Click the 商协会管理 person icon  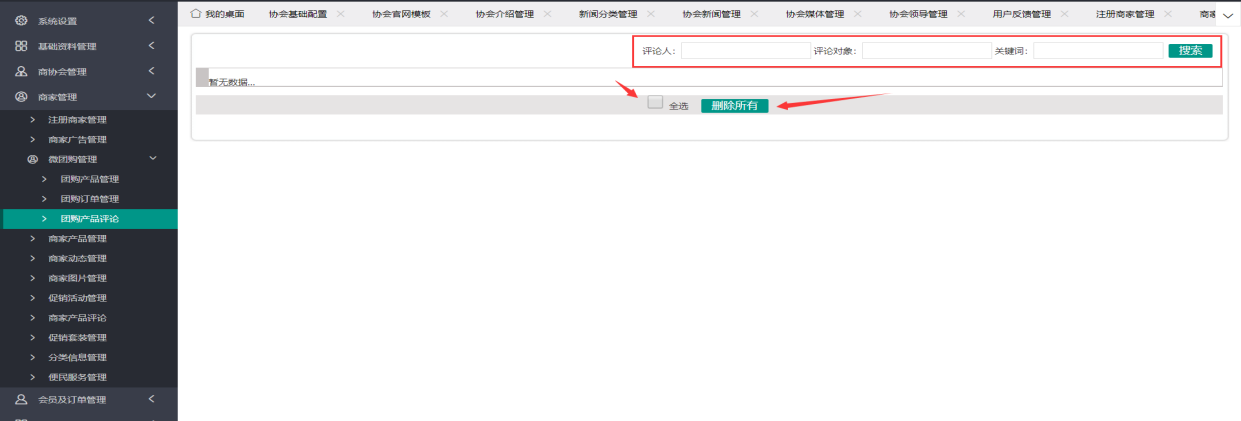coord(21,72)
